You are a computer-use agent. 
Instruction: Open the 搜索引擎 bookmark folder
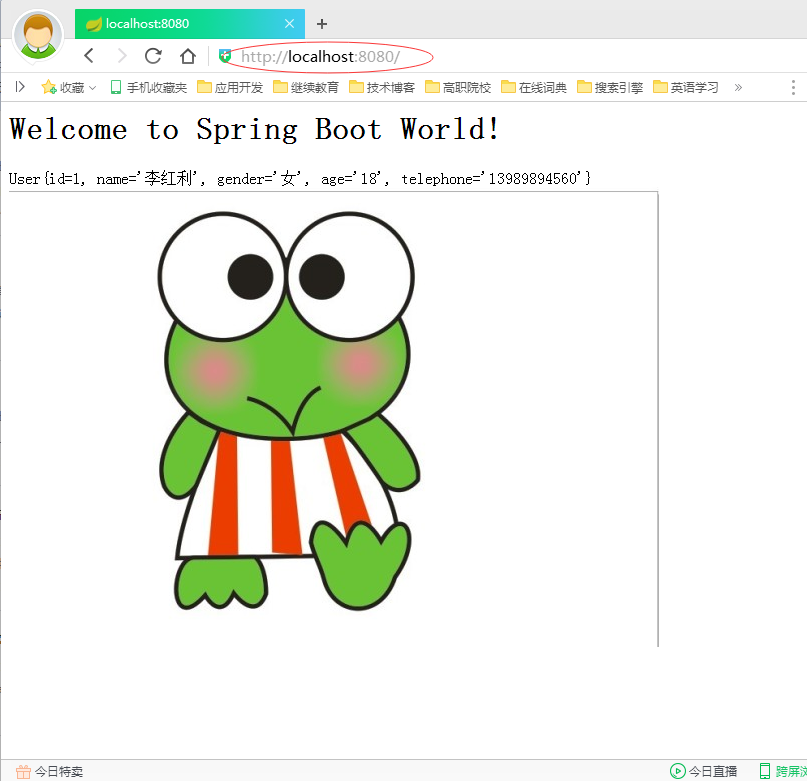(610, 88)
